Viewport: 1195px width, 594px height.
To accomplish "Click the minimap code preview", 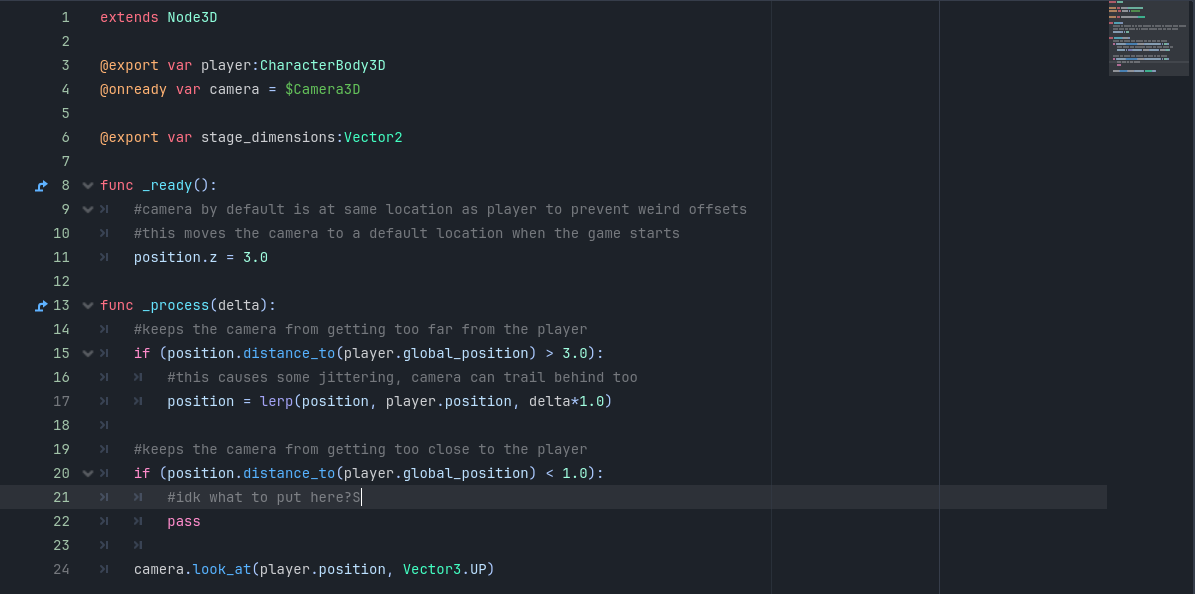I will (x=1148, y=38).
